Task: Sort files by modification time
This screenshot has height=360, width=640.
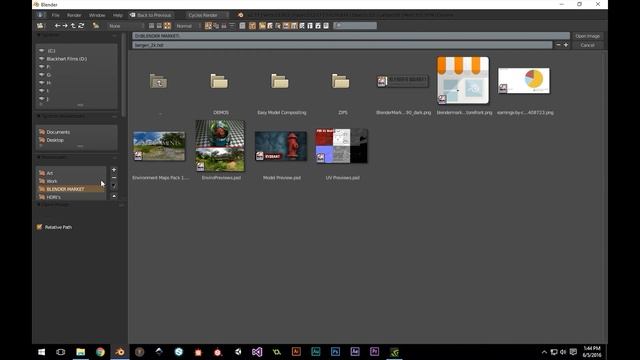Action: (x=224, y=26)
